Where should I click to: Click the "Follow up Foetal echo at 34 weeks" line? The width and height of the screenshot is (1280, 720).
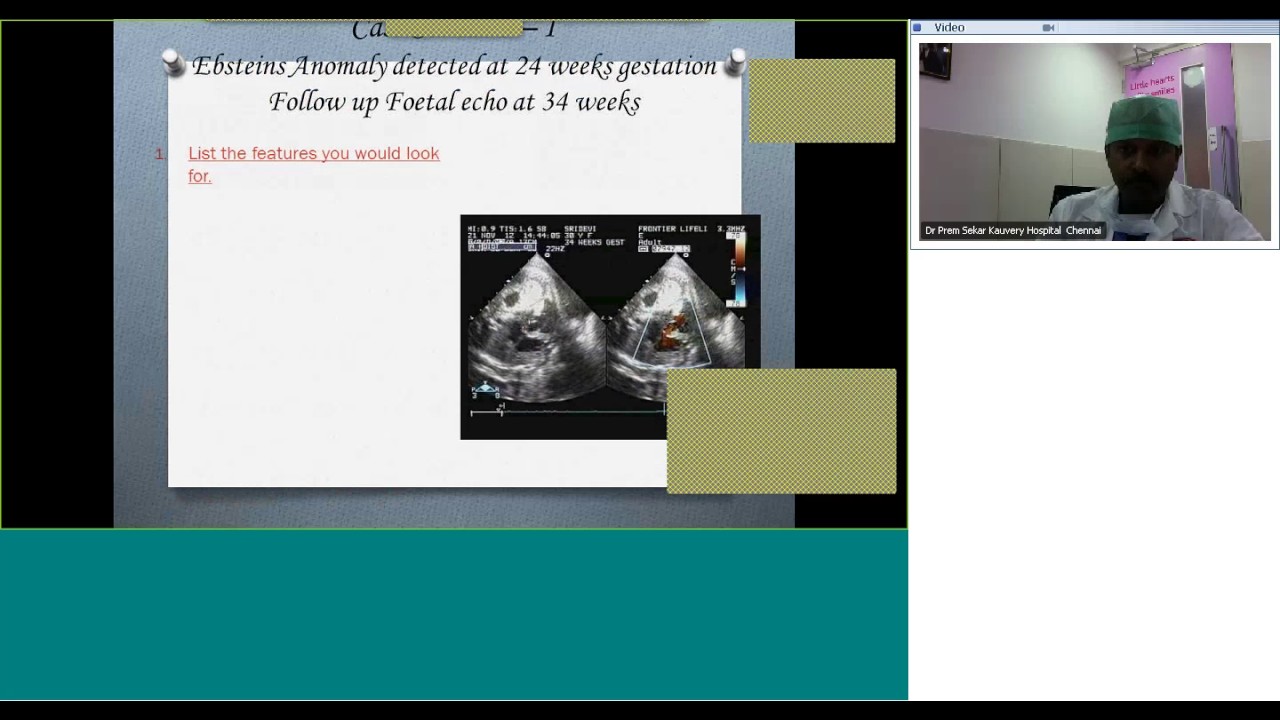point(455,102)
